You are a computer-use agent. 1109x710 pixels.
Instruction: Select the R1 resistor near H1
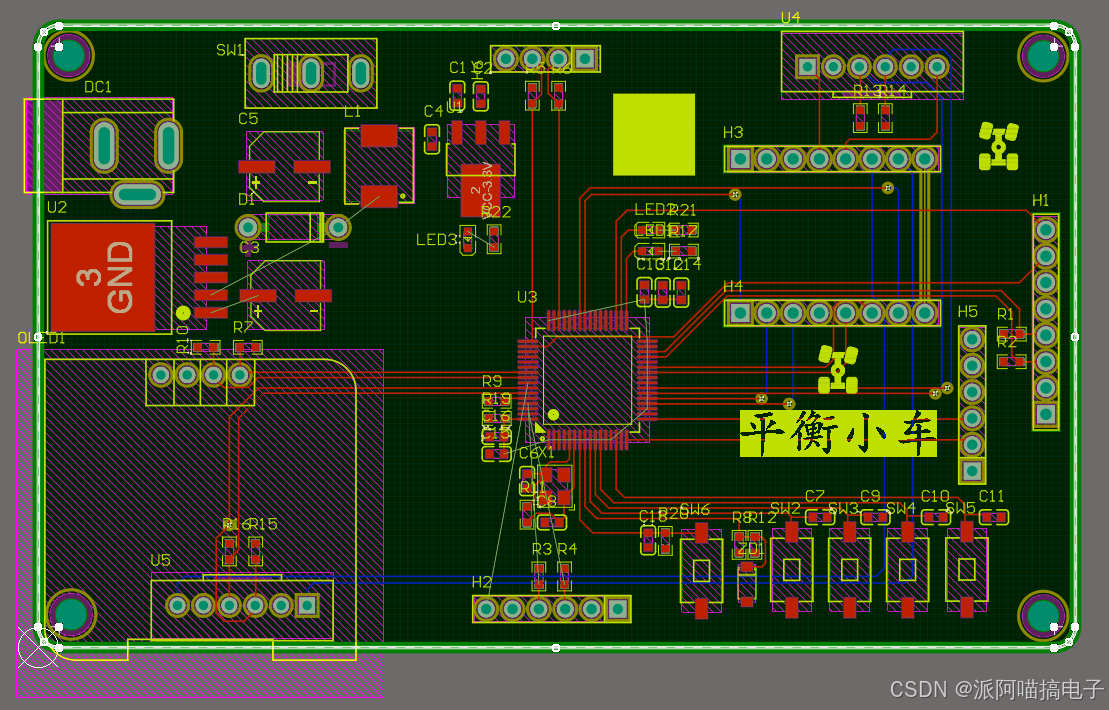point(1012,333)
